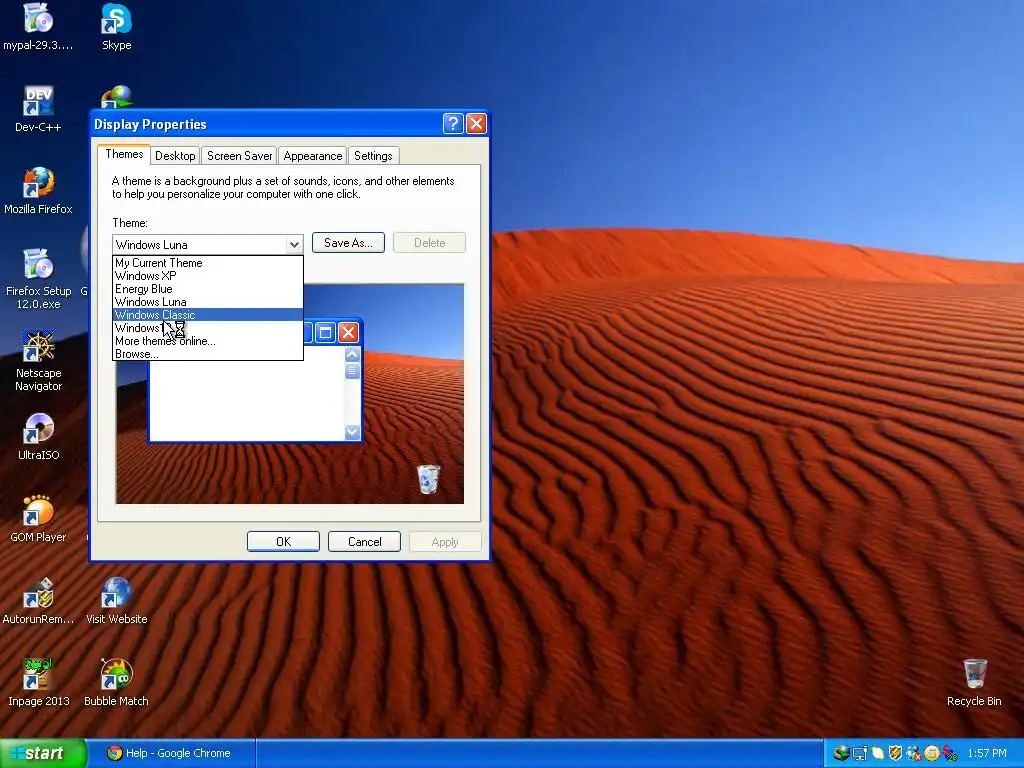Click the security shield tray icon
This screenshot has height=768, width=1024.
(x=895, y=753)
